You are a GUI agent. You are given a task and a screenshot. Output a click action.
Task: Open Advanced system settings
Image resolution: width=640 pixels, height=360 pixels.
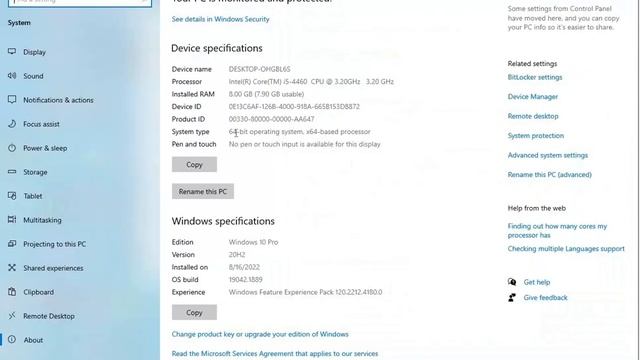click(x=548, y=156)
